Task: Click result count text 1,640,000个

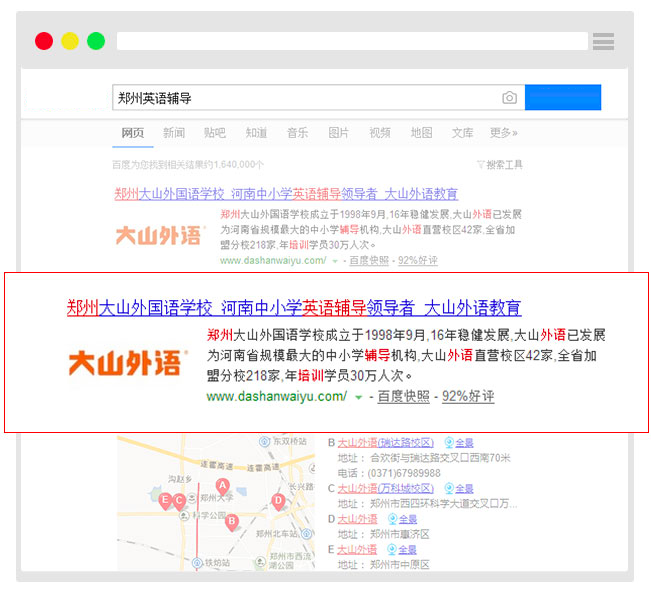Action: click(x=239, y=165)
